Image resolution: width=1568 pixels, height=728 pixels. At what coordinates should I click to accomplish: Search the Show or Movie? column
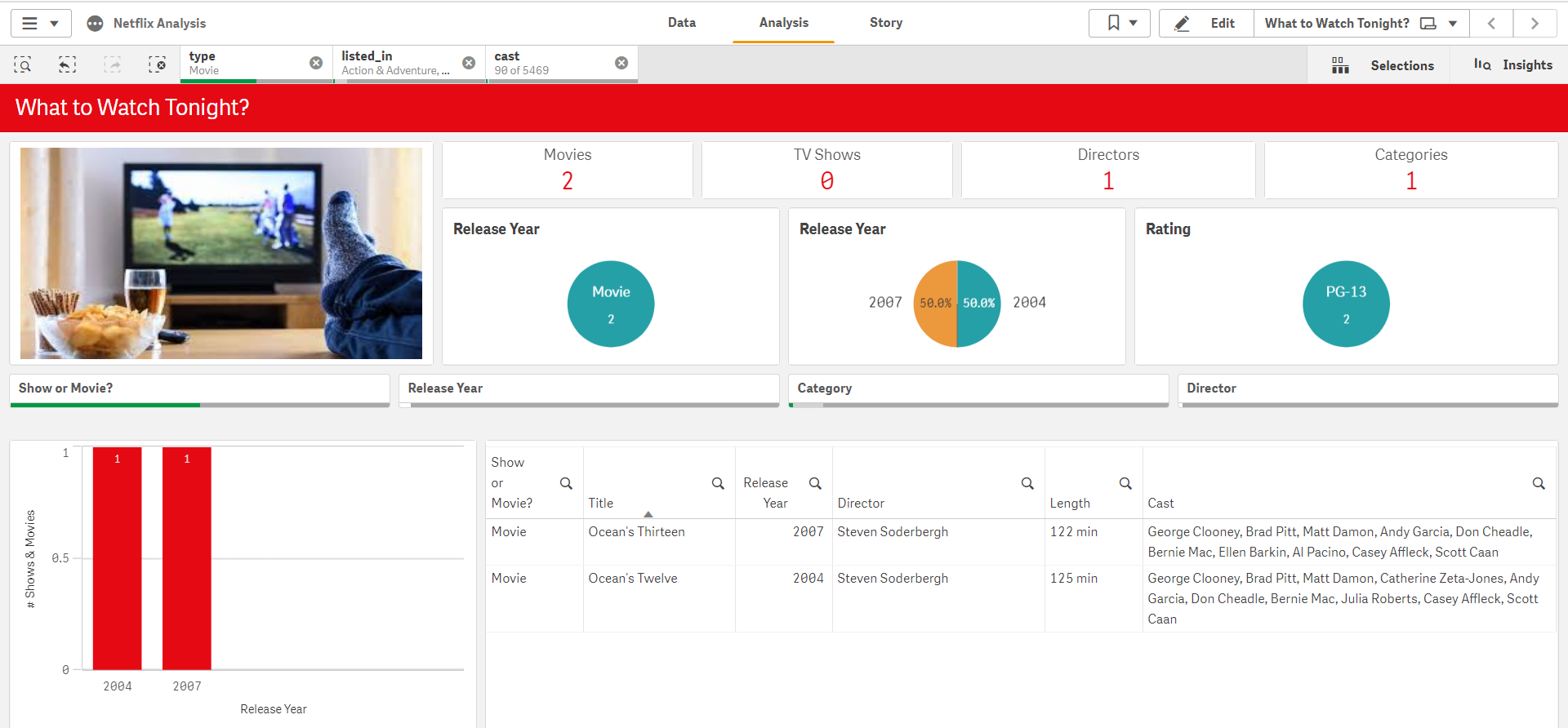[566, 483]
